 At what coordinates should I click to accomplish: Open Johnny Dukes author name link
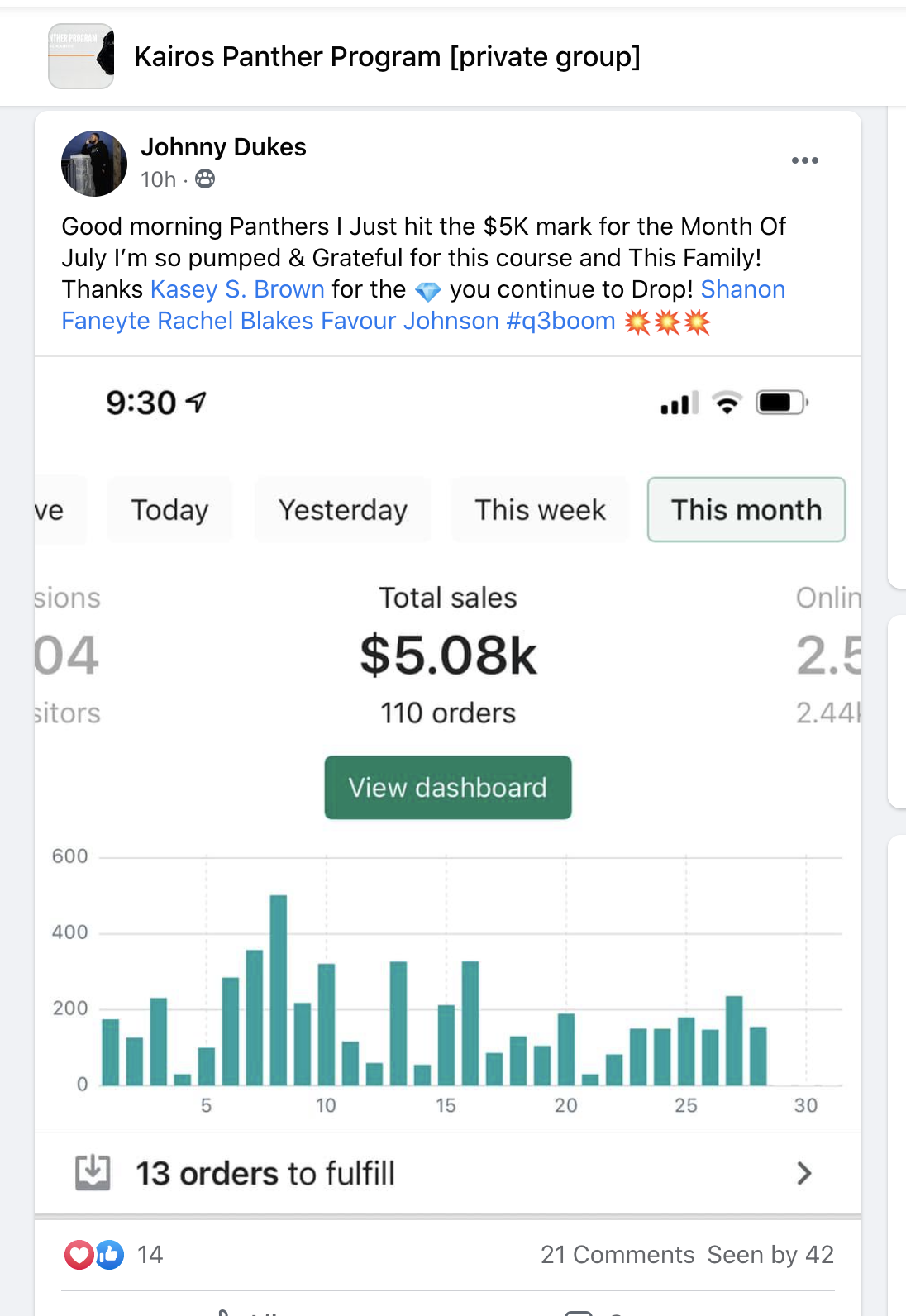tap(223, 147)
